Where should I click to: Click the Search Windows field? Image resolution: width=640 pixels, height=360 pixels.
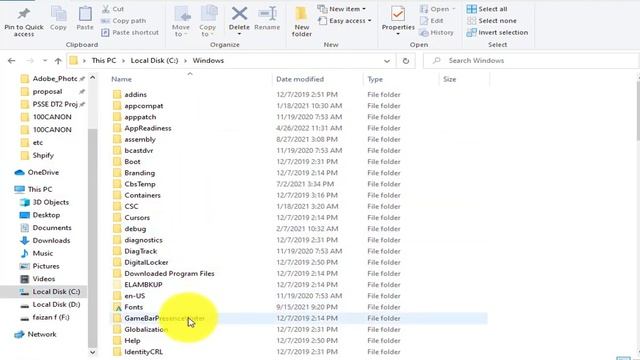[531, 60]
